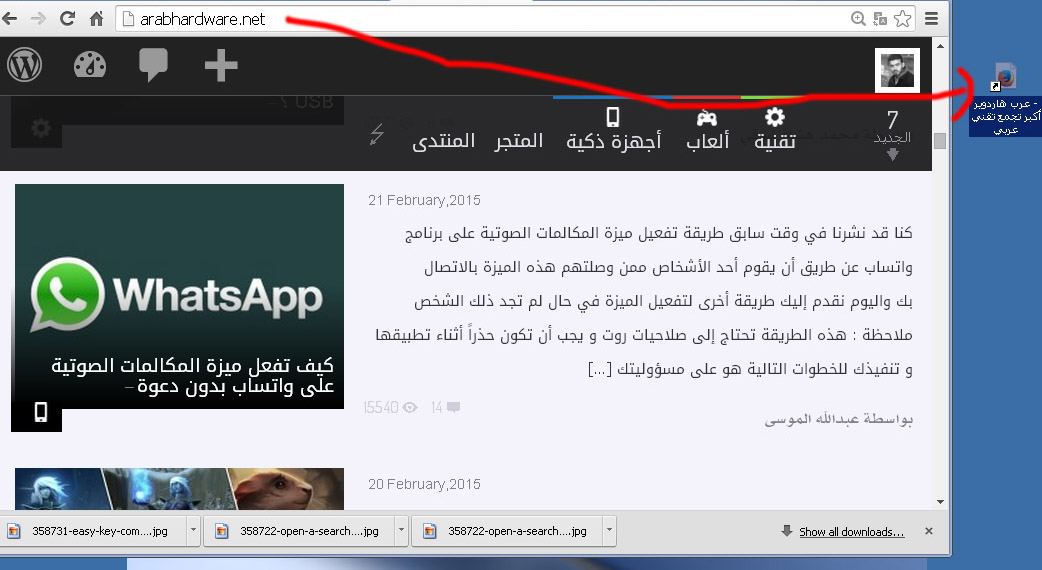
Task: Click the 20 February,2015 date text
Action: pos(424,484)
